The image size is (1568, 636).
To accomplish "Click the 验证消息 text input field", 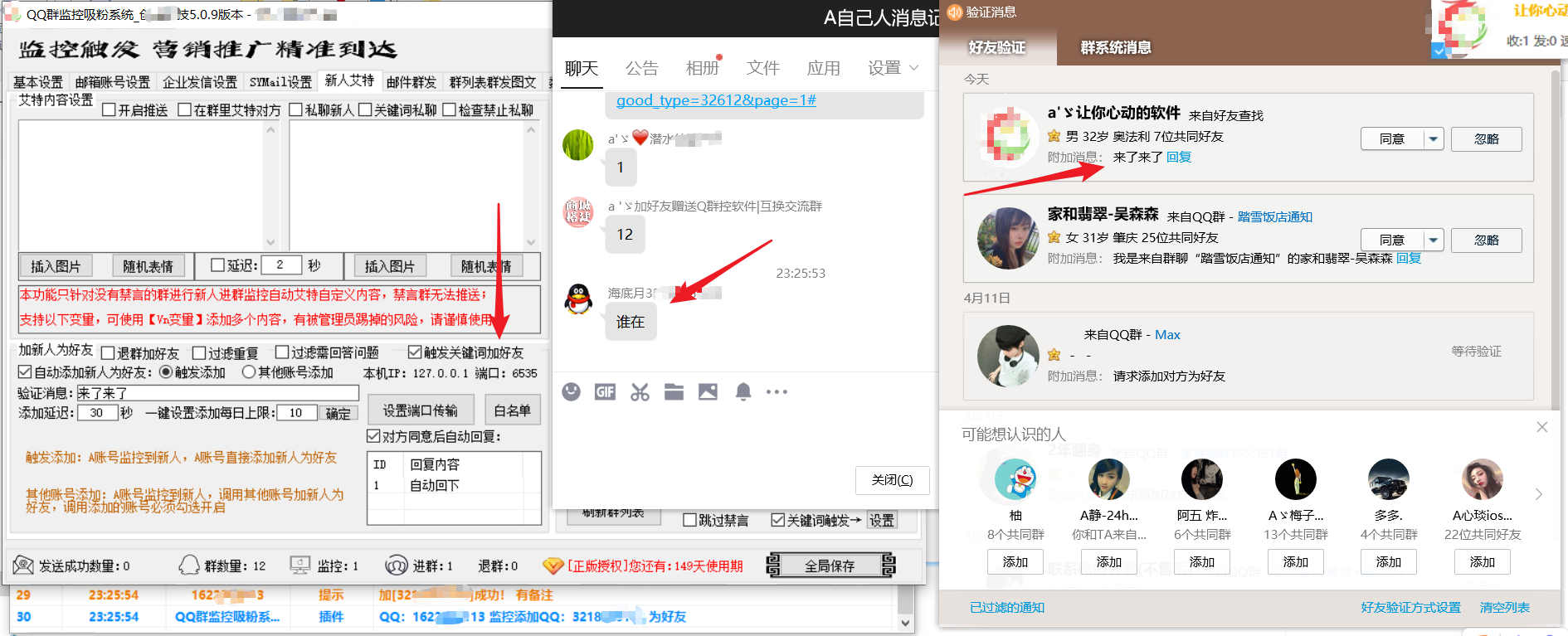I will tap(217, 393).
